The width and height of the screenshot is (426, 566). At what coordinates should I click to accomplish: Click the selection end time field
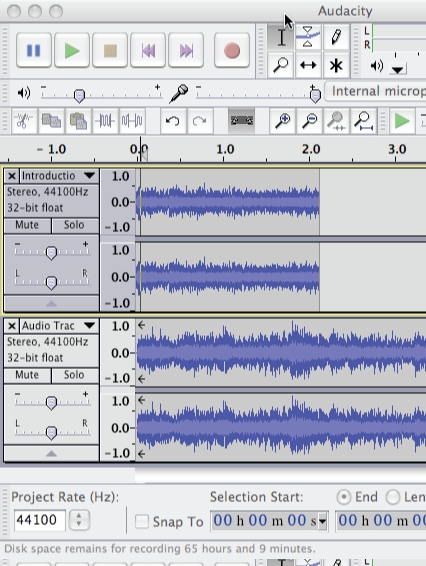pos(381,521)
